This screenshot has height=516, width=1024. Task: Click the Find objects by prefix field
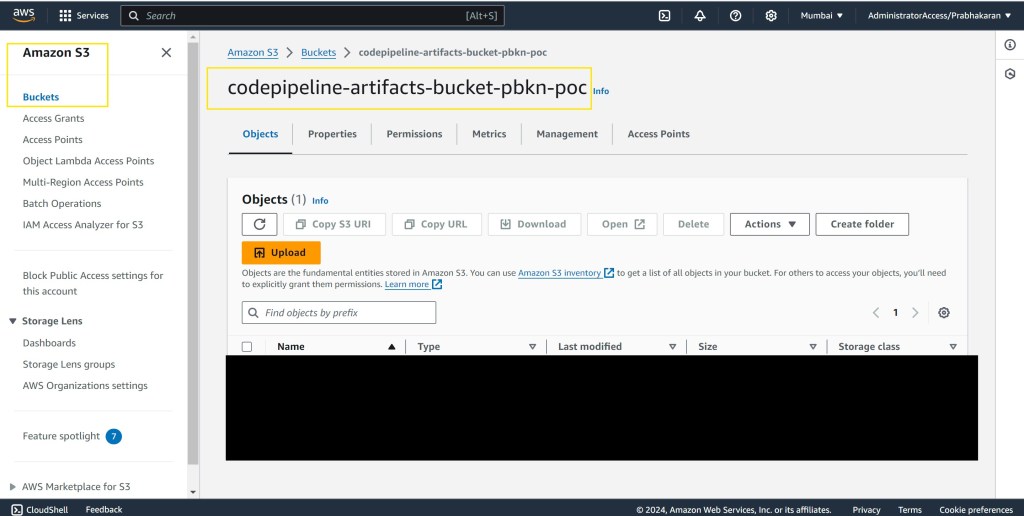point(339,313)
